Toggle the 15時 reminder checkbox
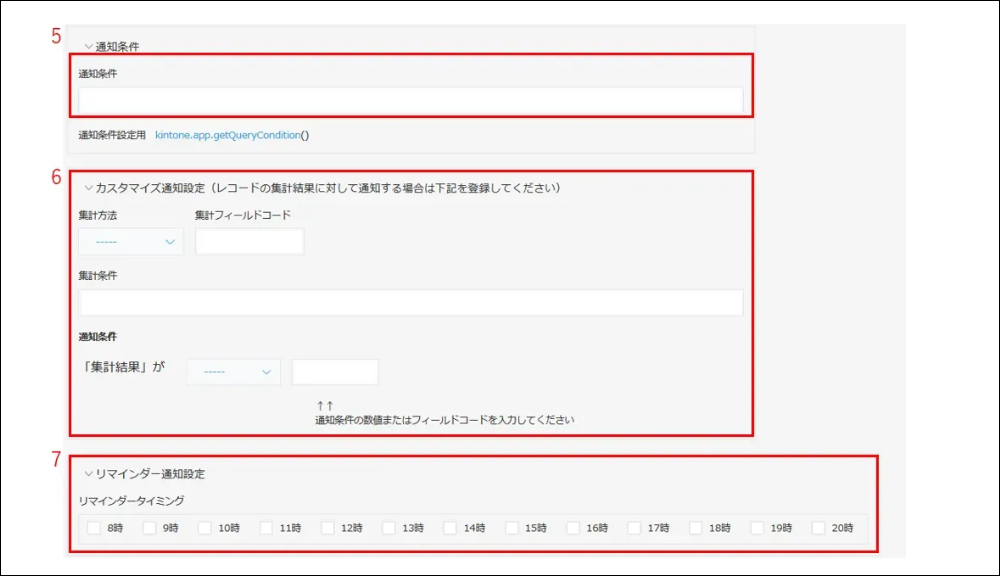Image resolution: width=1000 pixels, height=576 pixels. tap(512, 528)
